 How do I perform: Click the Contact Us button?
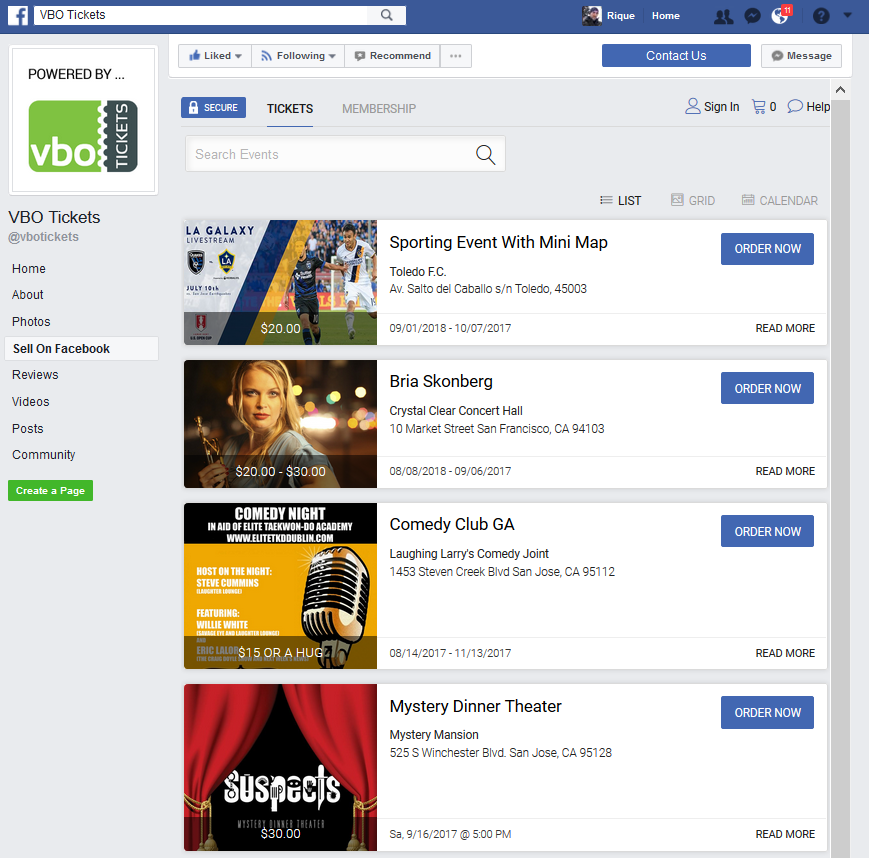[x=676, y=55]
